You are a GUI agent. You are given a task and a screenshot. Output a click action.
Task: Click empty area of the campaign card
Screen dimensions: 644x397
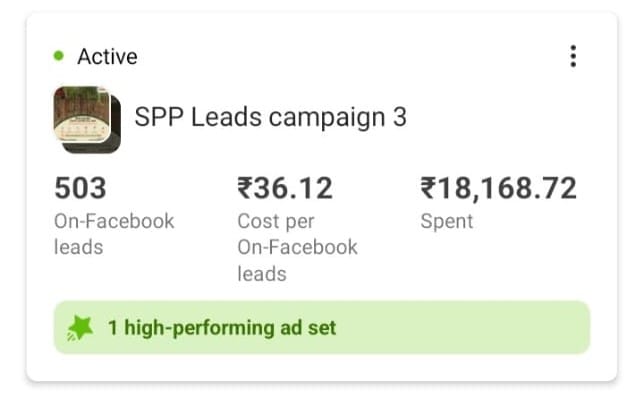point(472,263)
